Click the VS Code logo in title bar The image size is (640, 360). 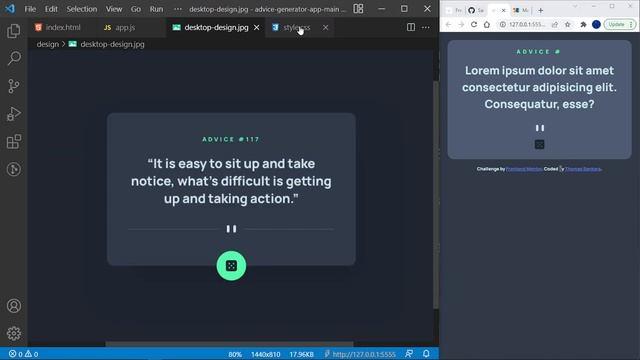10,9
